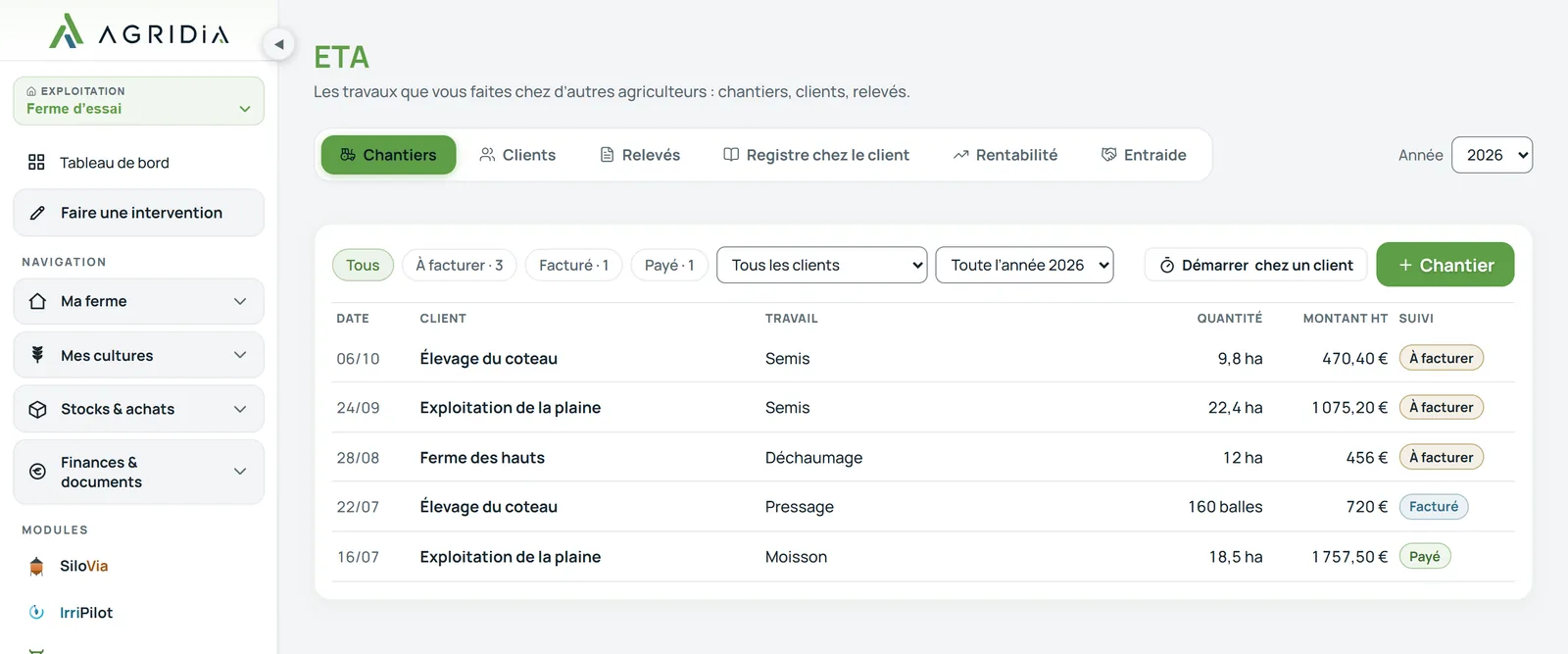
Task: Click the Facturé badge on Pressage row
Action: click(1433, 506)
